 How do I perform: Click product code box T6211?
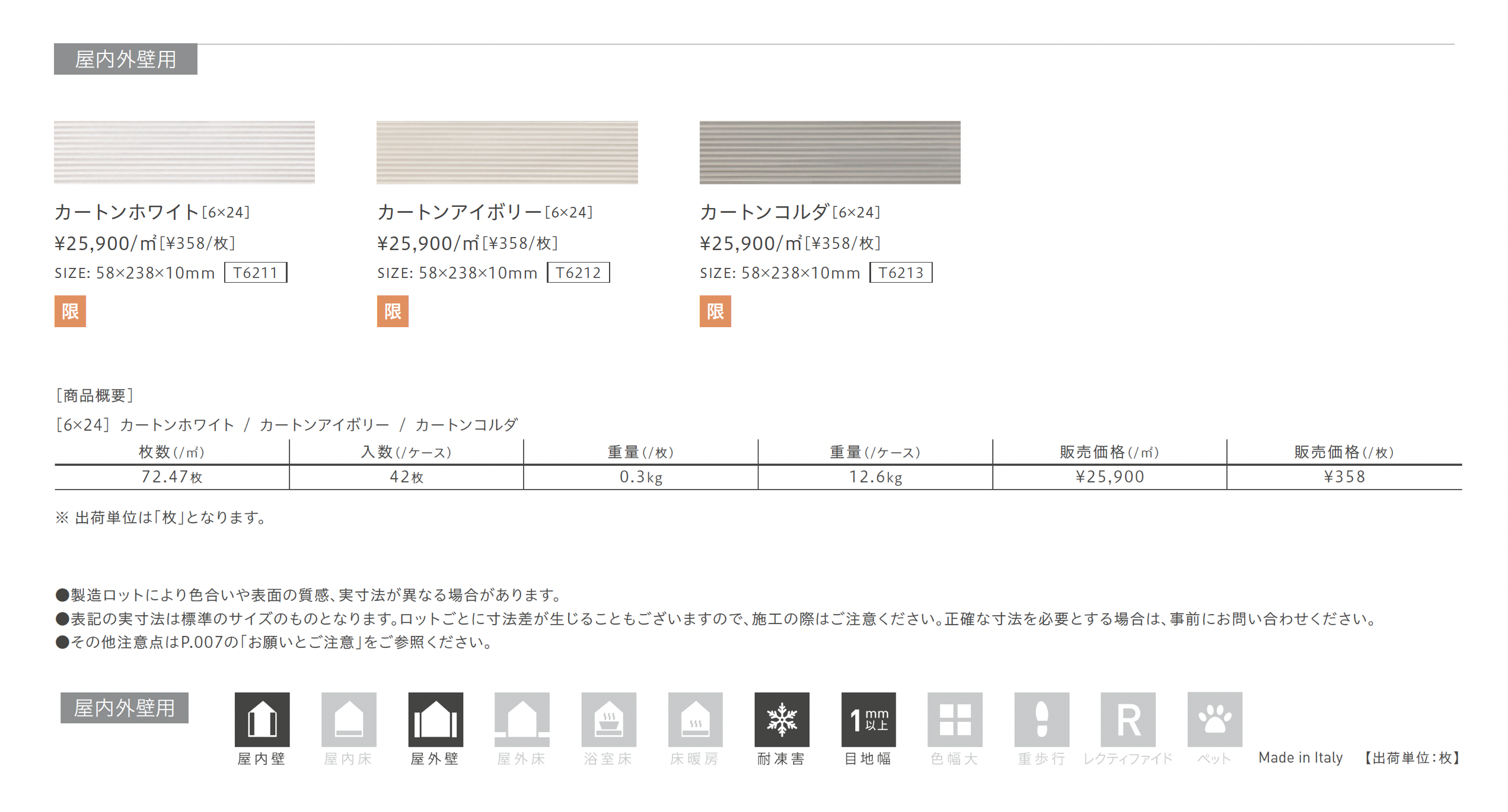pyautogui.click(x=256, y=273)
